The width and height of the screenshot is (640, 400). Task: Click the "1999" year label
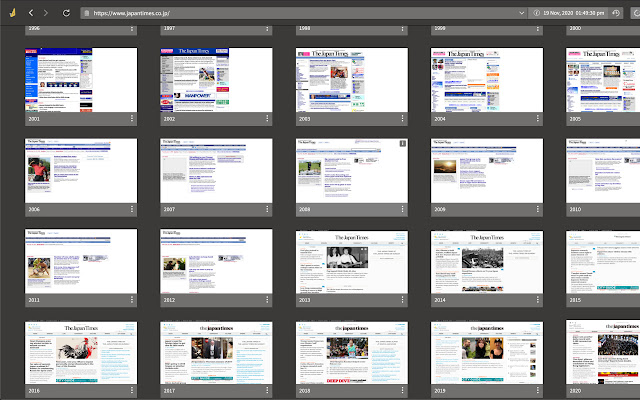440,28
